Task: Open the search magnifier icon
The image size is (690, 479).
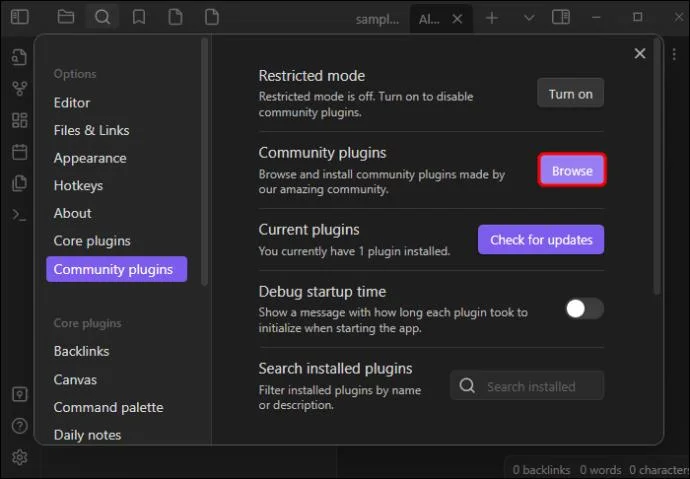Action: coord(102,18)
